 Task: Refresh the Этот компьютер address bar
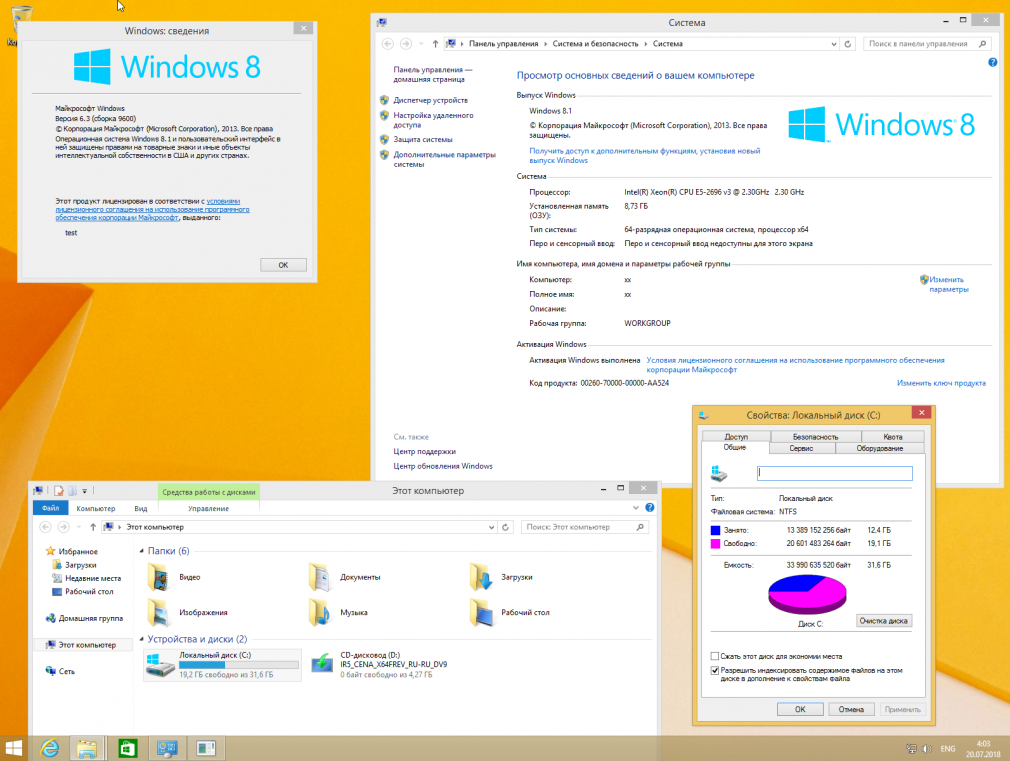tap(506, 527)
